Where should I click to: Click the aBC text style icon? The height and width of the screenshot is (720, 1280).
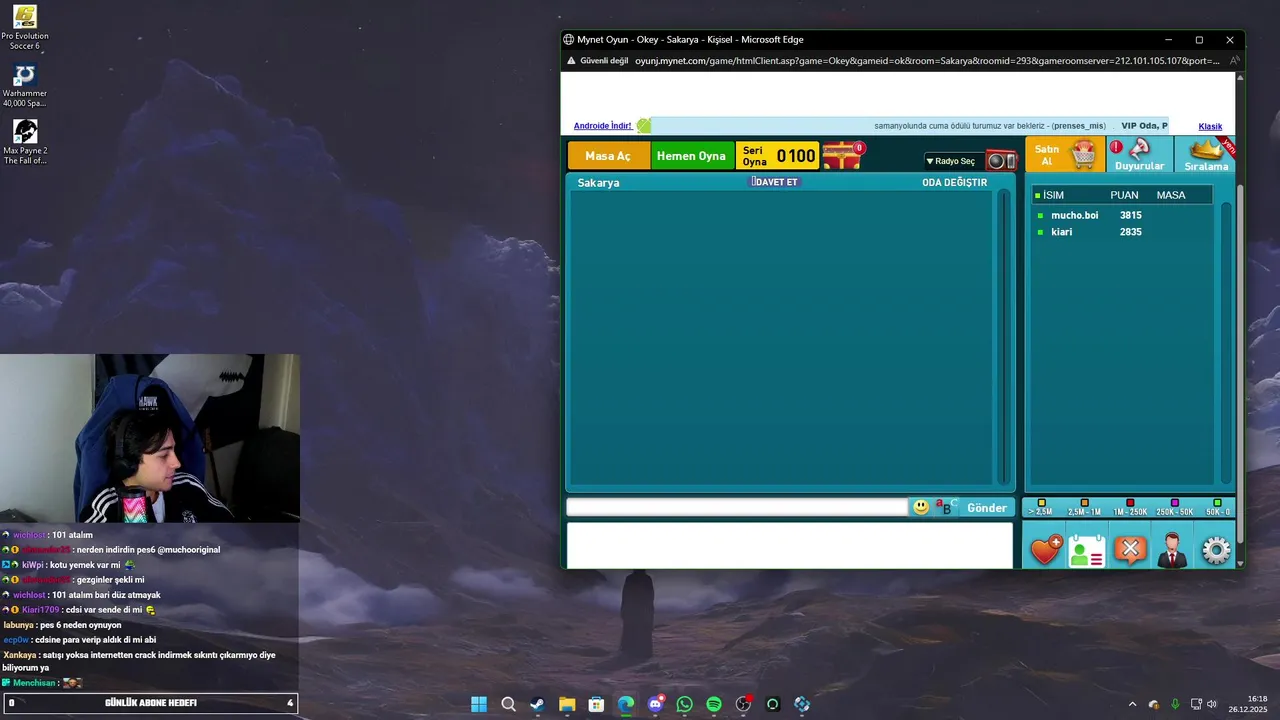pyautogui.click(x=946, y=507)
